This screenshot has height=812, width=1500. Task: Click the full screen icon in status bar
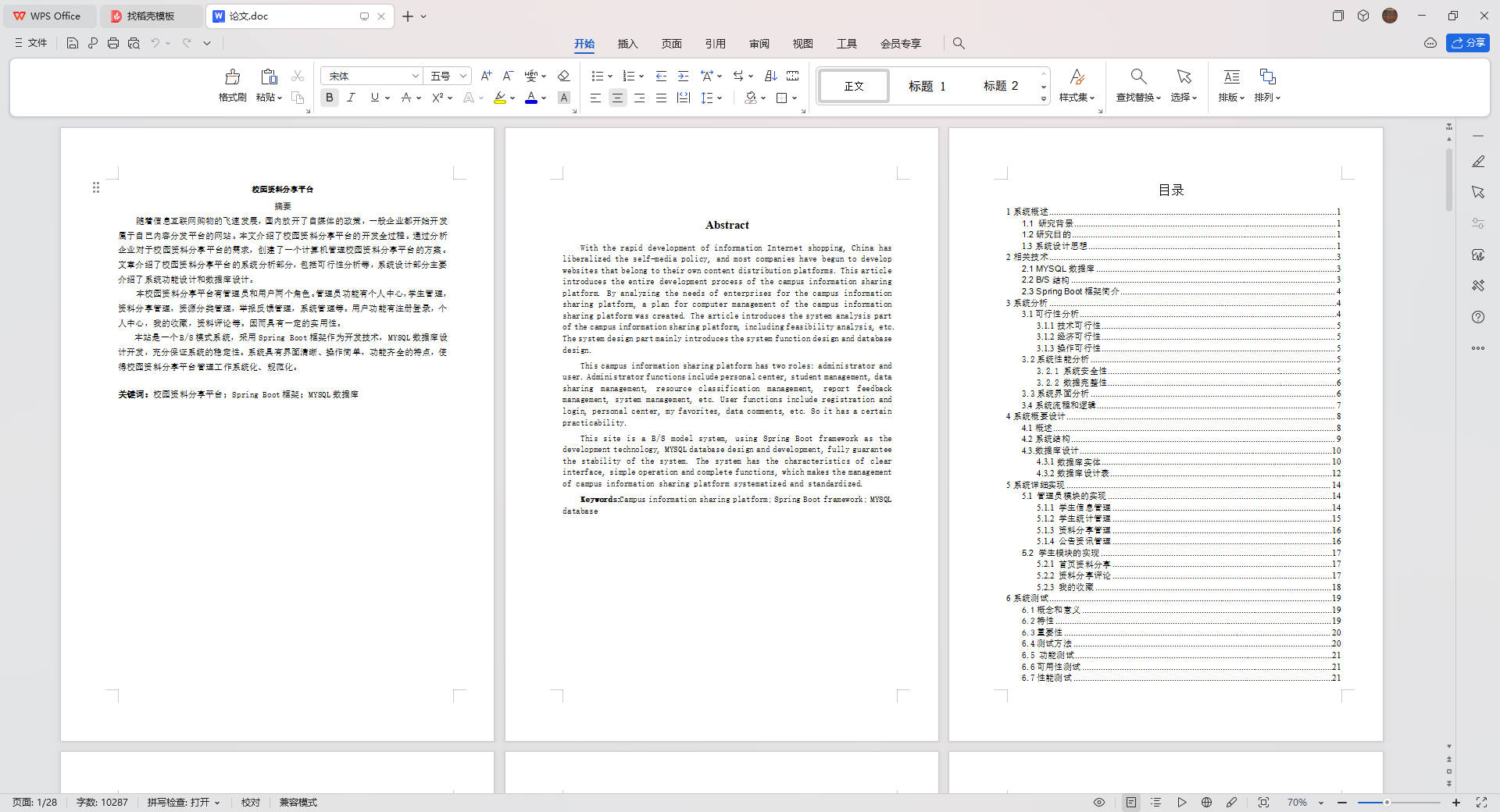pyautogui.click(x=1481, y=802)
